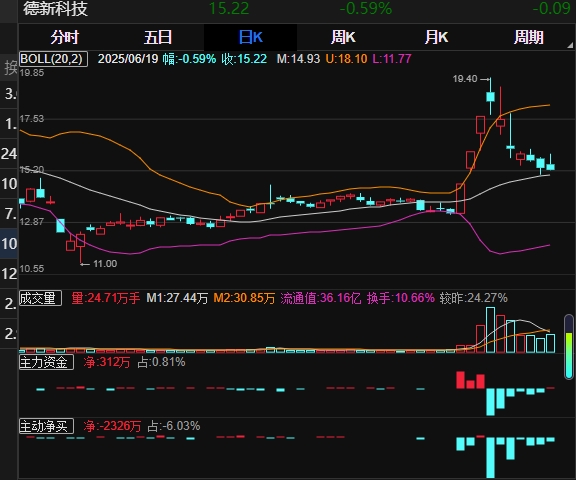Click the M:14.93 middle band value

[298, 59]
